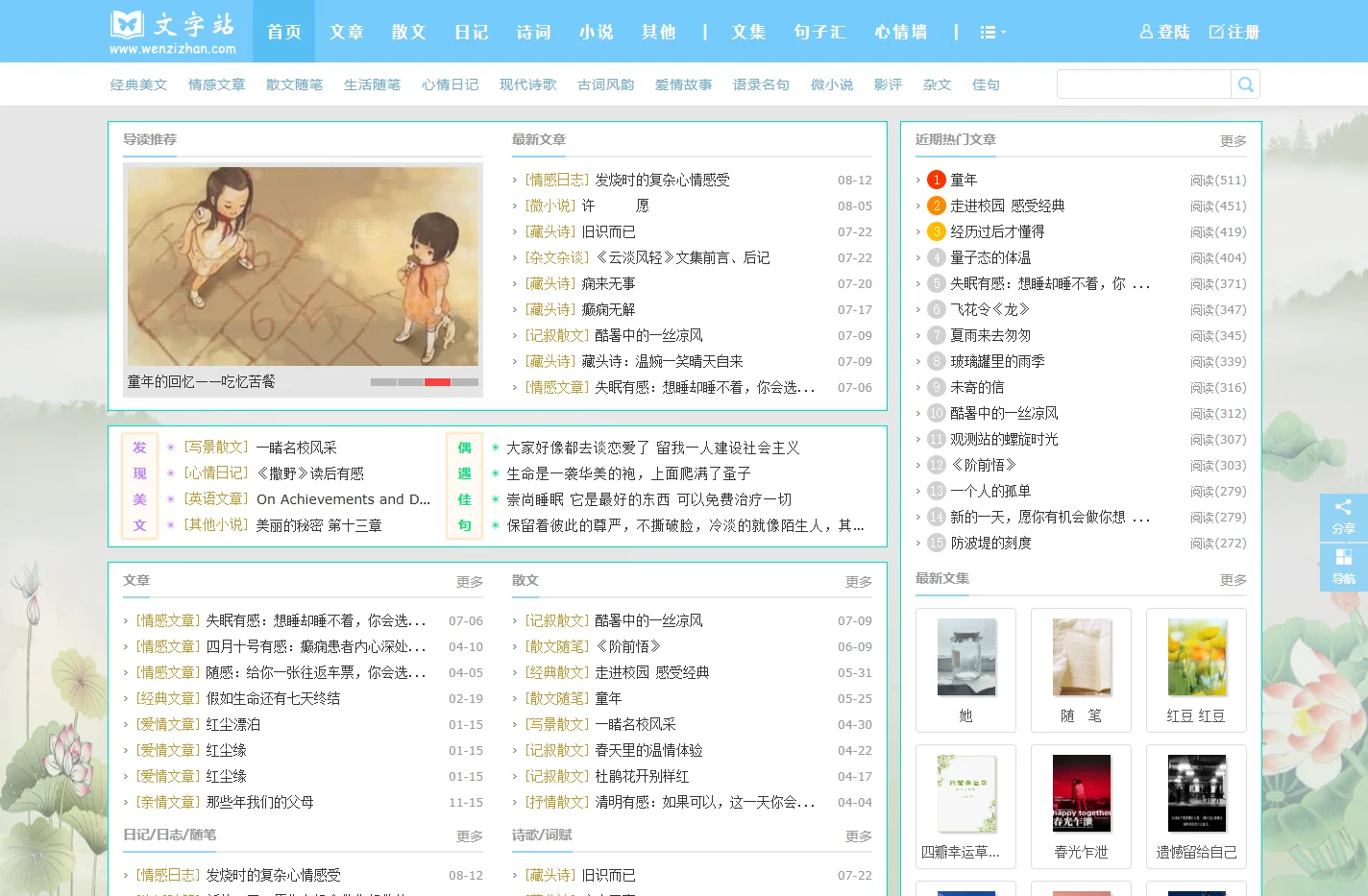Open 美丽的秘密 第十三章 novel link

(319, 525)
